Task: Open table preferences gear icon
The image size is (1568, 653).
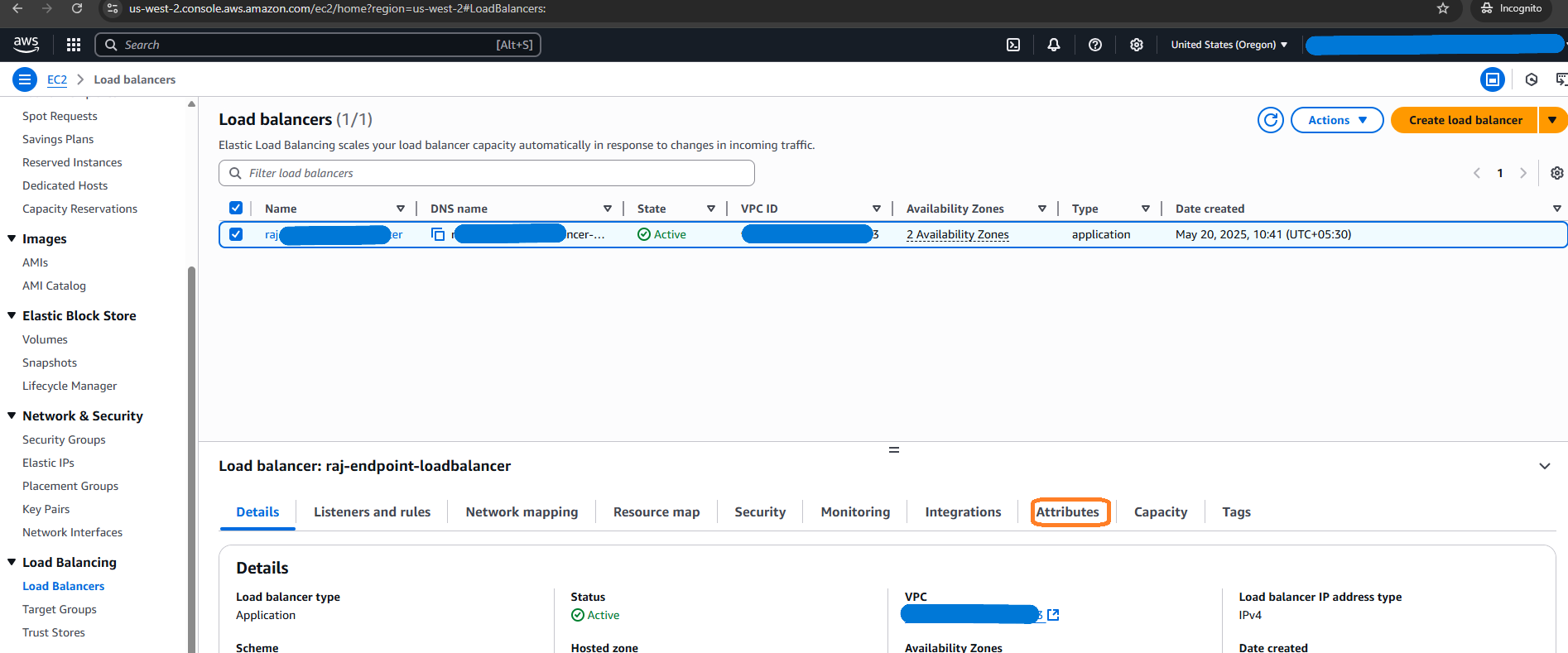Action: 1556,173
